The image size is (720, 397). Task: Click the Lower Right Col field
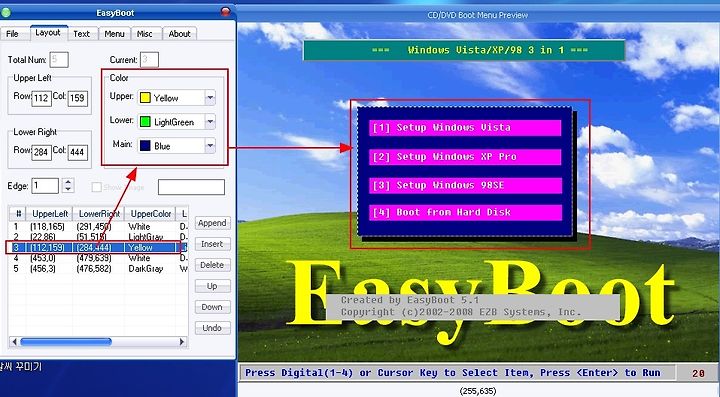tap(78, 152)
